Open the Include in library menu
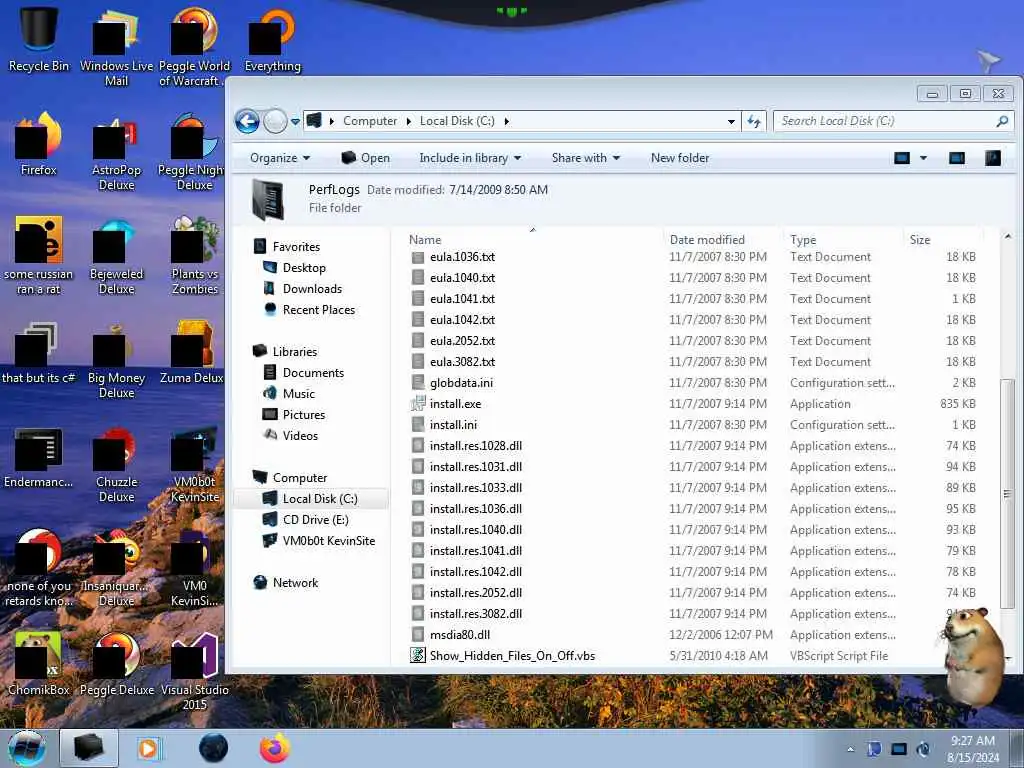The height and width of the screenshot is (768, 1024). coord(470,158)
